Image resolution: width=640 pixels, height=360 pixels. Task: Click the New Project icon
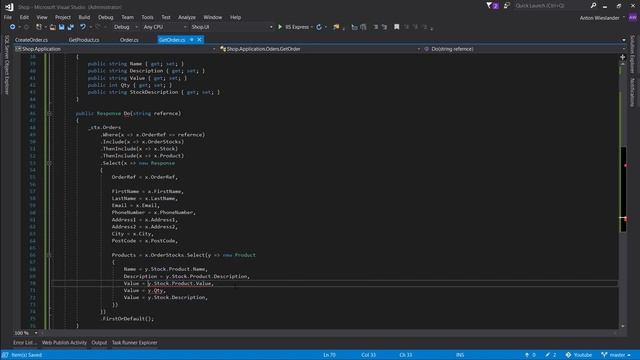coord(39,27)
